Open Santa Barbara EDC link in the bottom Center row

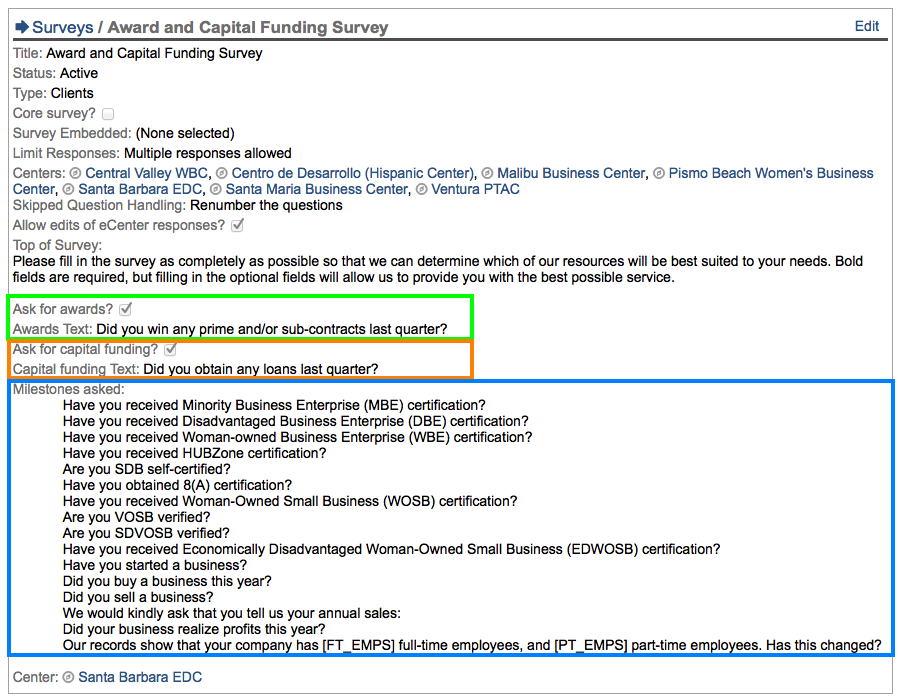point(140,677)
